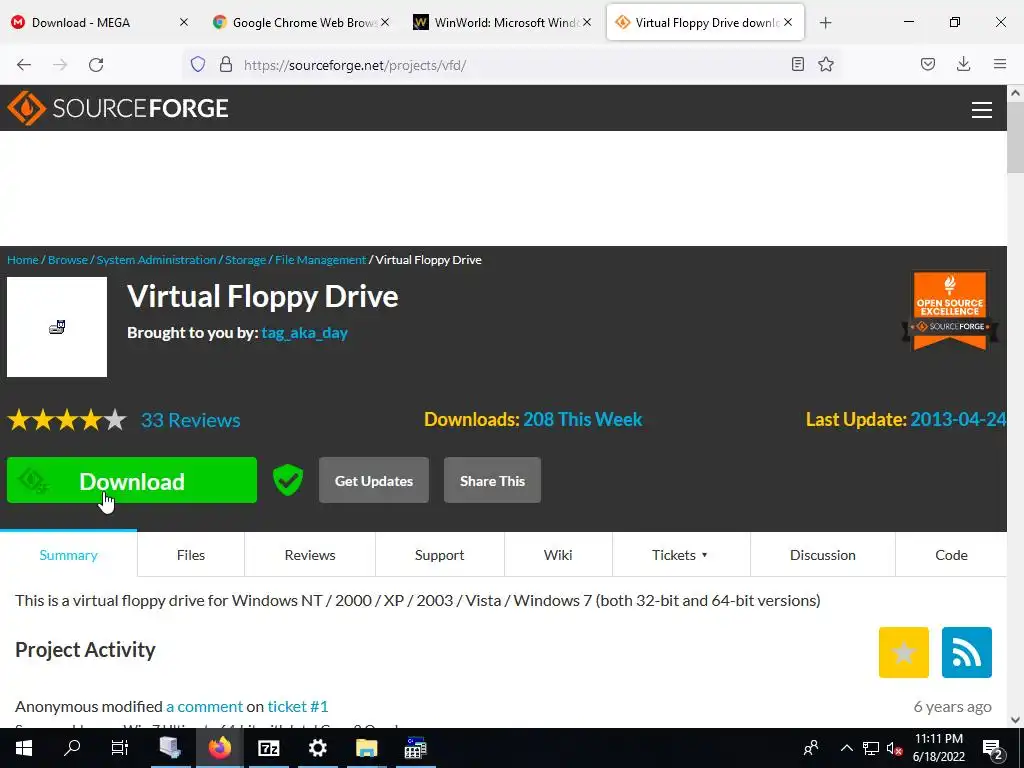
Task: Open the Reviews tab
Action: click(310, 554)
